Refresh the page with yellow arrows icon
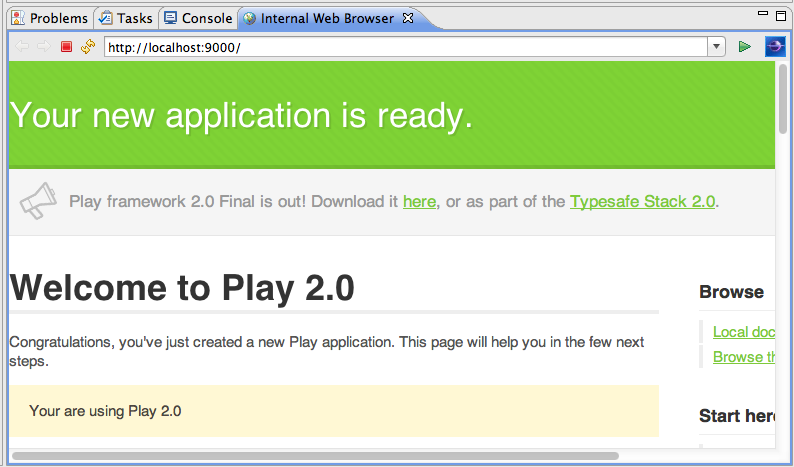Image resolution: width=794 pixels, height=467 pixels. 88,47
